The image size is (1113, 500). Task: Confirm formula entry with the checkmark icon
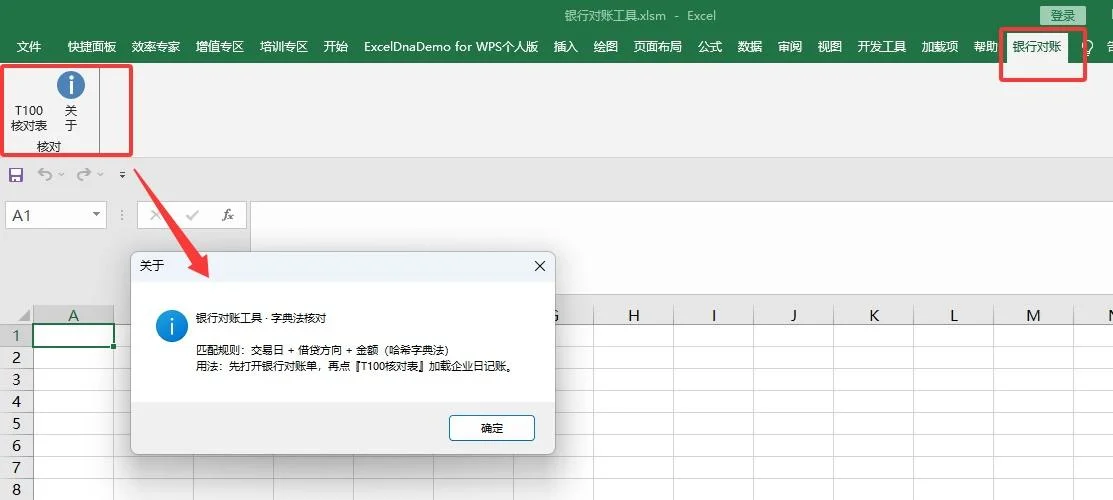click(x=192, y=215)
